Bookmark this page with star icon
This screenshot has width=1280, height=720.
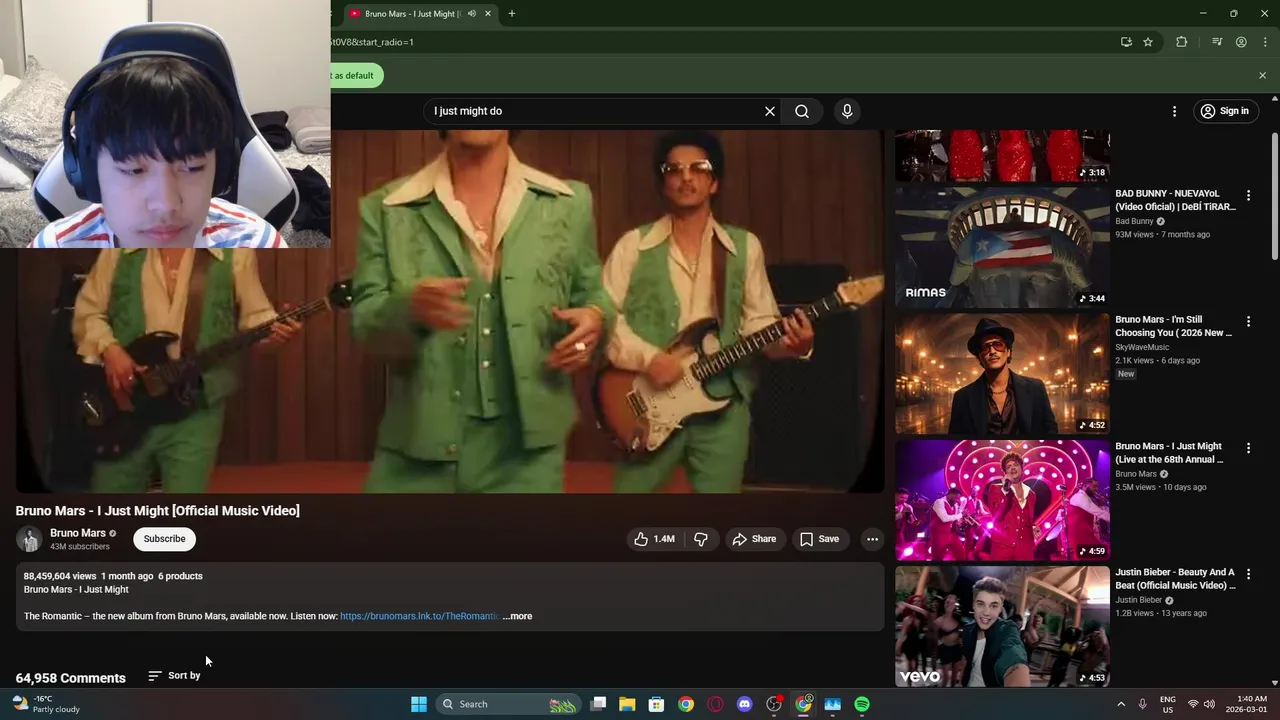pos(1148,42)
